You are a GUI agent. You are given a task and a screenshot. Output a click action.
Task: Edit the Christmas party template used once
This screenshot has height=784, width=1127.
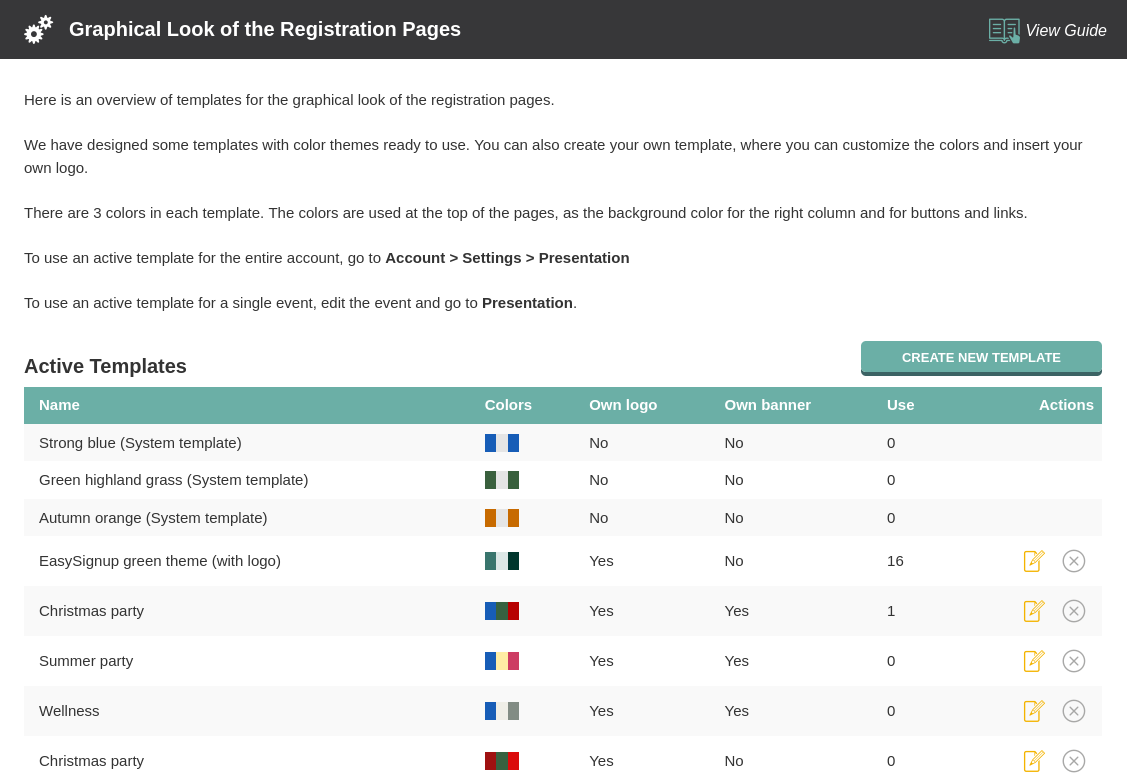(1034, 611)
